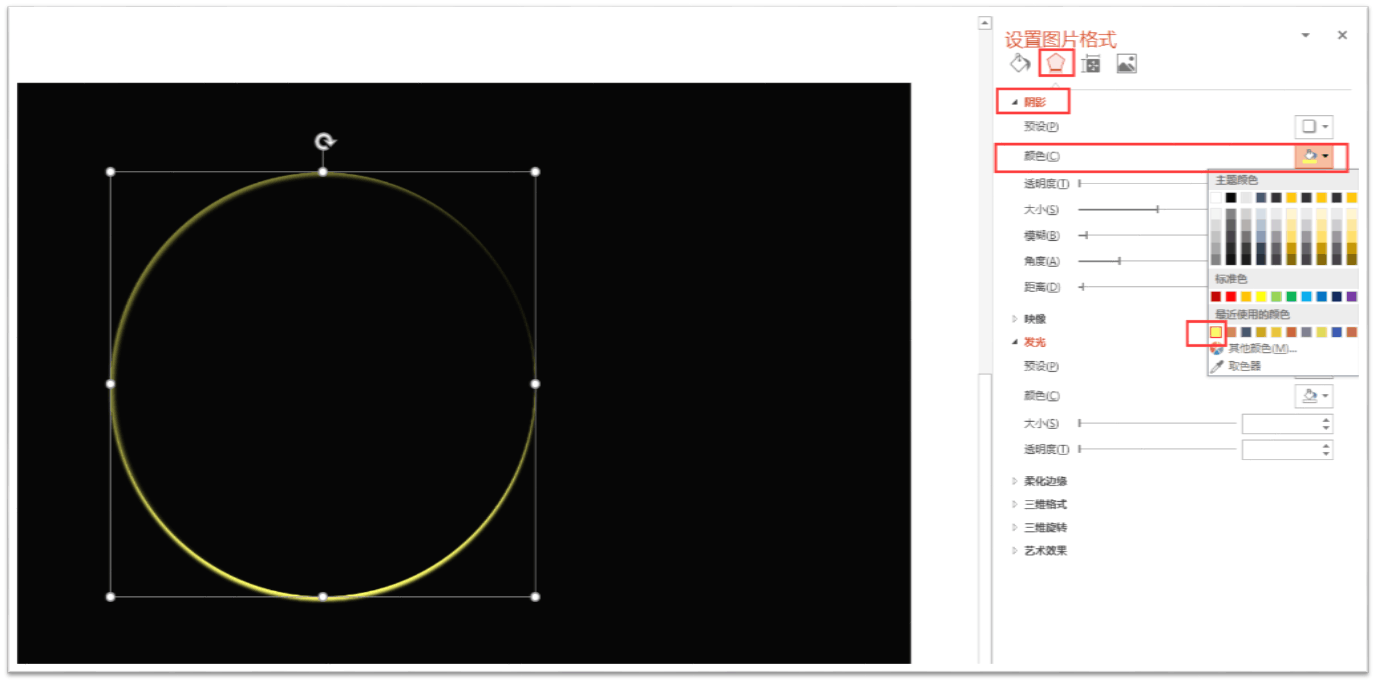The width and height of the screenshot is (1376, 683).
Task: Choose dark navy blue from standard colors
Action: click(1337, 297)
